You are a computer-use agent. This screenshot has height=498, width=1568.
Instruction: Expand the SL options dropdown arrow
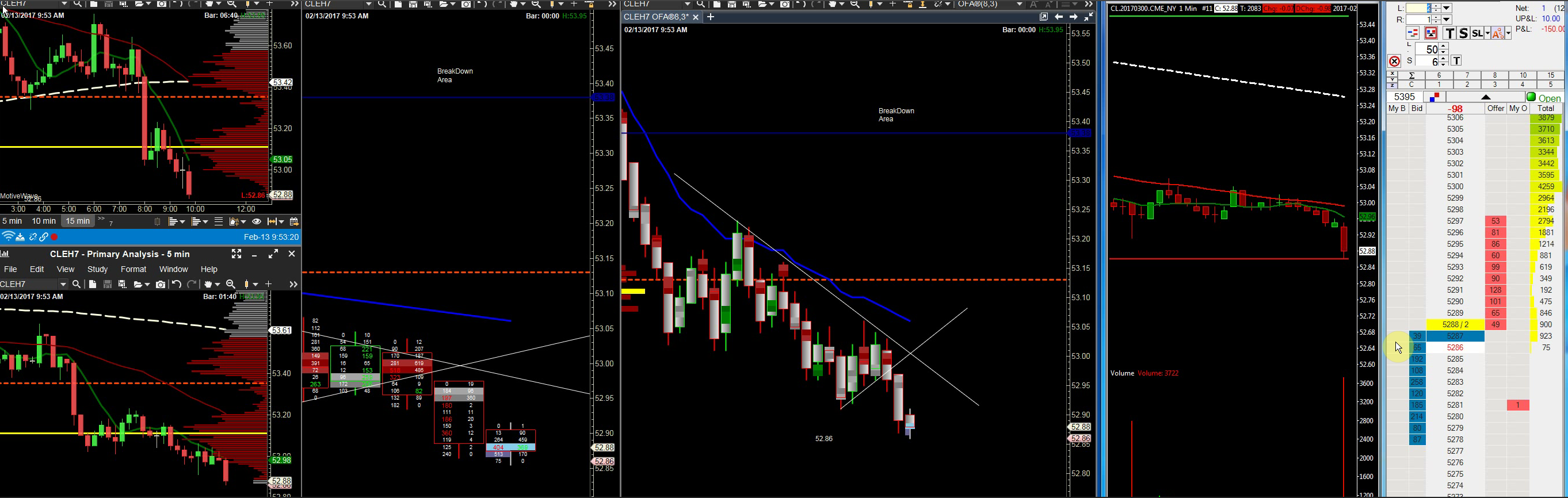(1487, 33)
